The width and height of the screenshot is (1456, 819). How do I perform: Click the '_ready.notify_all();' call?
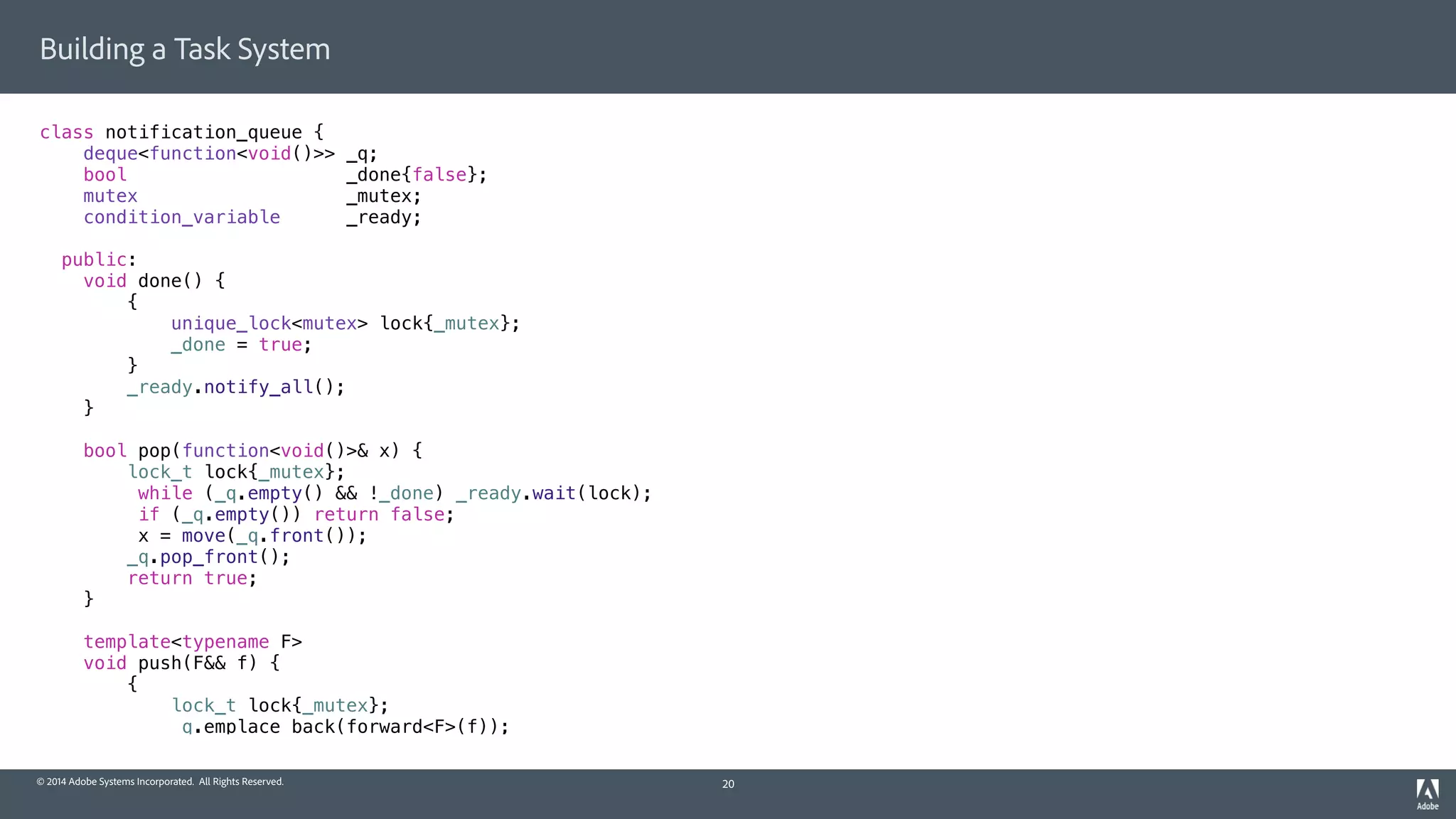(235, 387)
